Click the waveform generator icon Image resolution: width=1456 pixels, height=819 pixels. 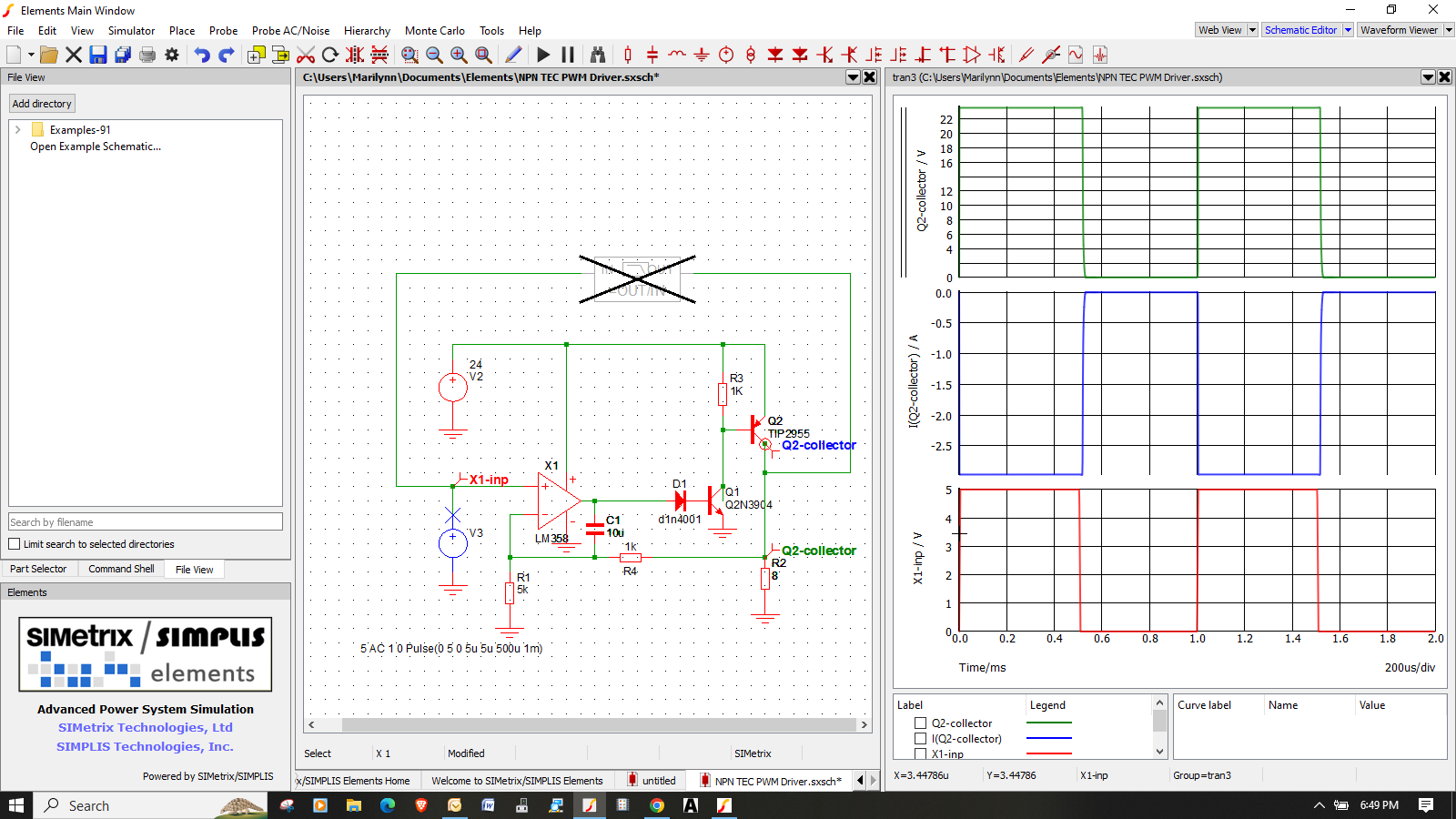[x=1076, y=55]
